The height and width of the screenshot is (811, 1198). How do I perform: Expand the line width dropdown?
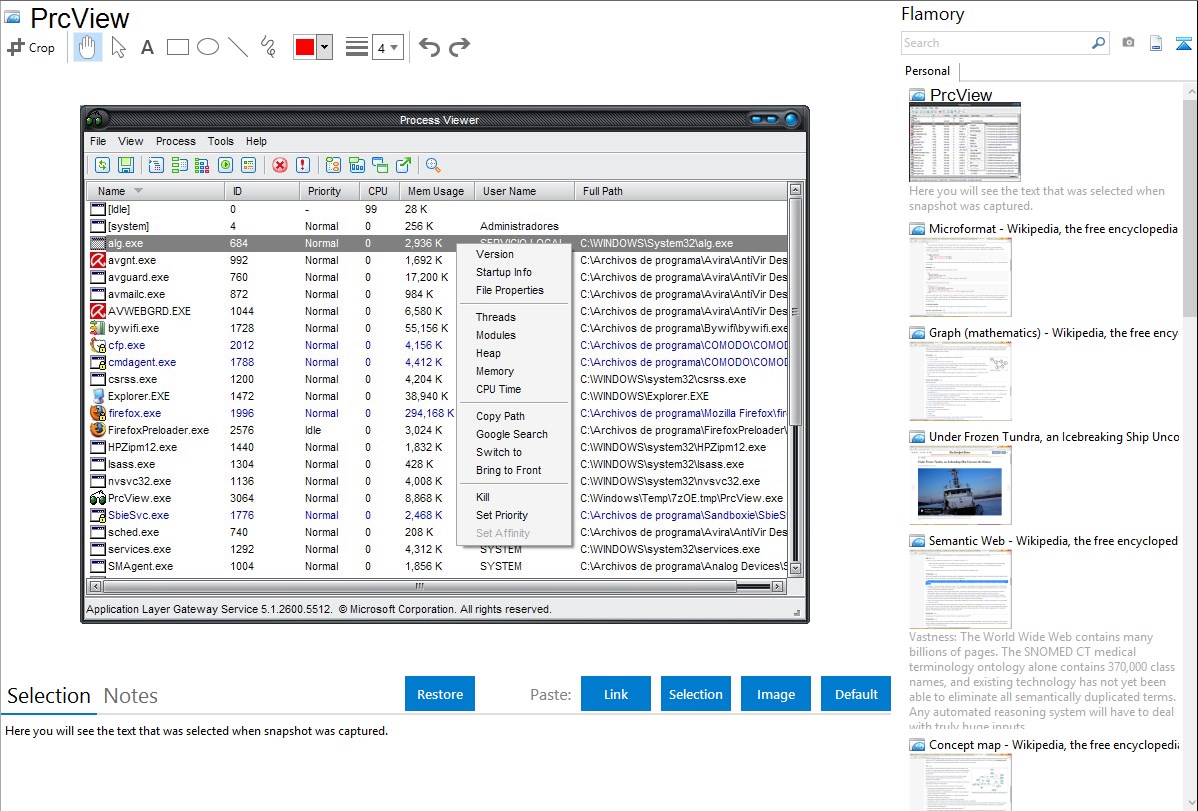click(x=387, y=47)
